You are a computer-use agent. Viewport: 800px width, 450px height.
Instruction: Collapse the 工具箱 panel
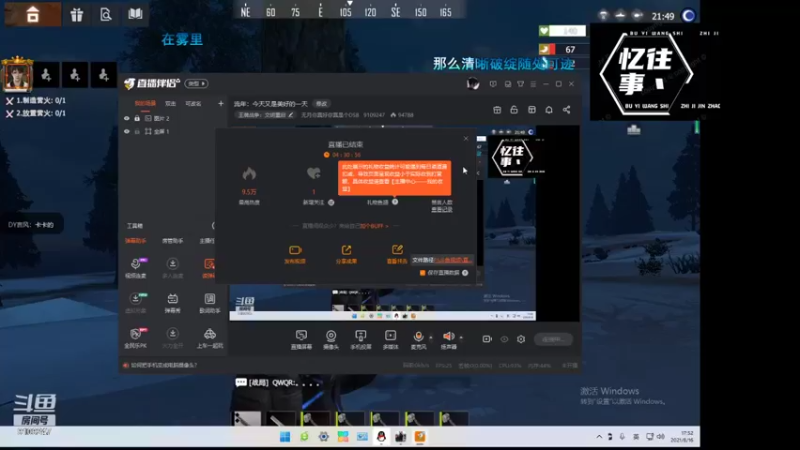[x=213, y=226]
